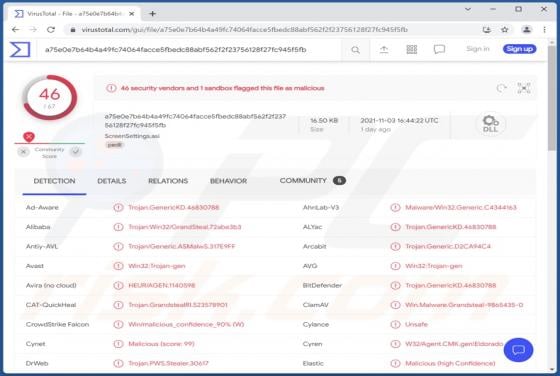Click the Cyren W32/Agent detection

(454, 344)
